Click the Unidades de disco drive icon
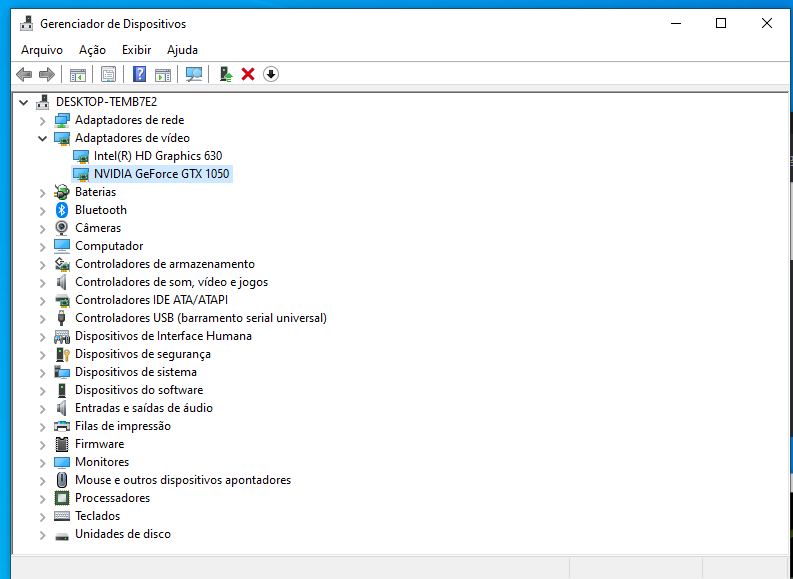 pyautogui.click(x=62, y=535)
